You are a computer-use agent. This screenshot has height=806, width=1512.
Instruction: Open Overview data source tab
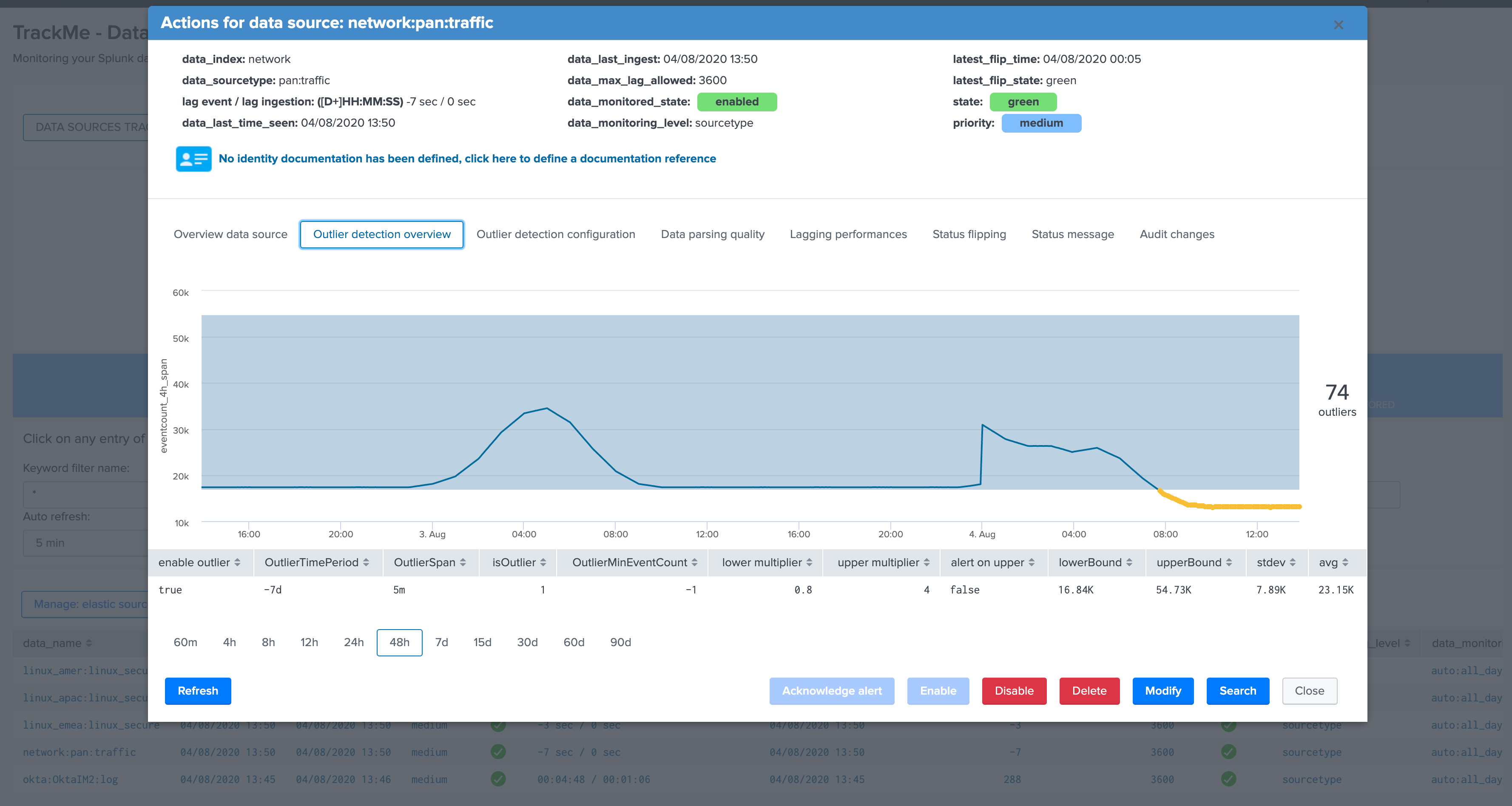point(230,234)
